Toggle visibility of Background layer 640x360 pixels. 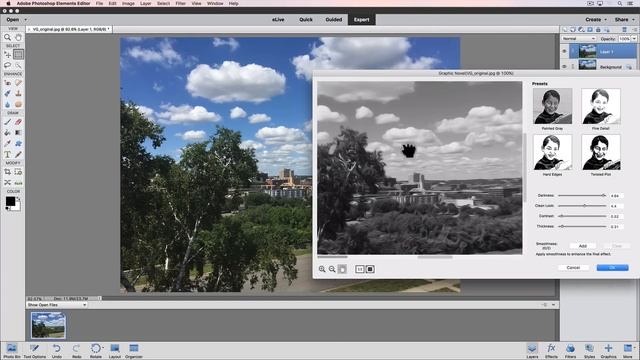click(x=564, y=66)
